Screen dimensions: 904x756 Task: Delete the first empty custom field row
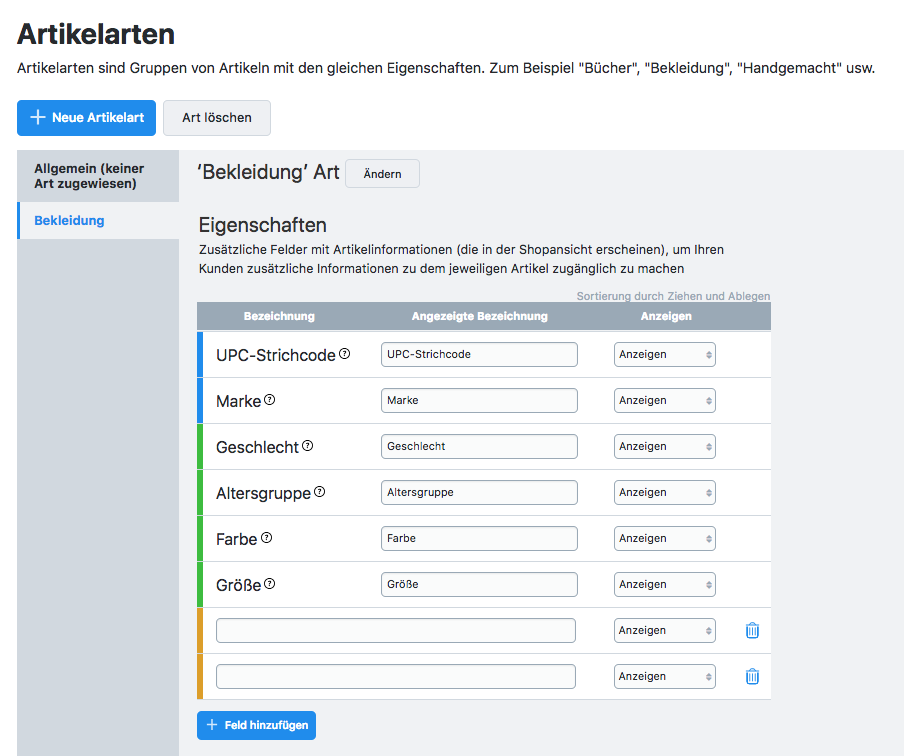coord(752,630)
